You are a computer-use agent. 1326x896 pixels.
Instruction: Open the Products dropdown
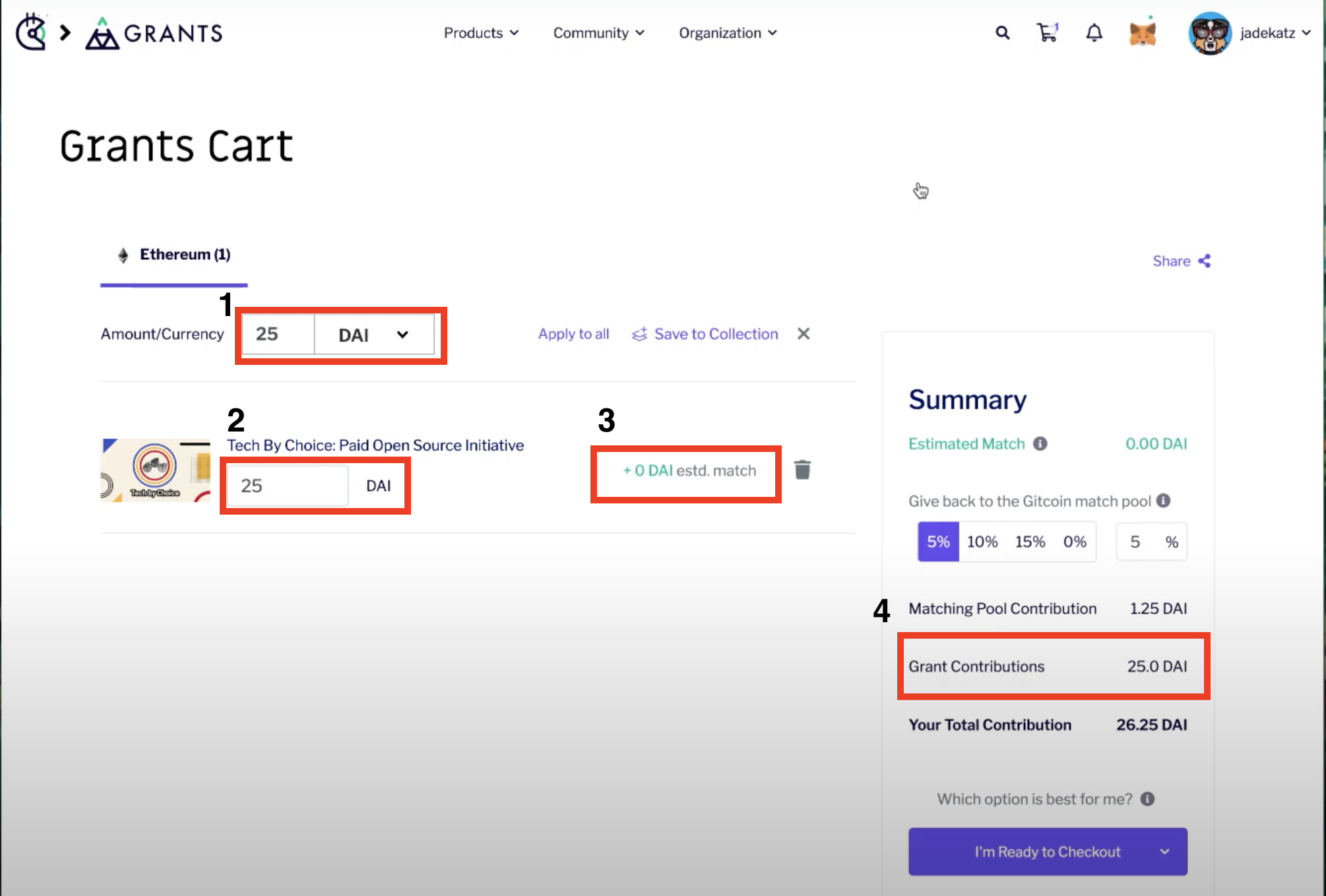(x=480, y=33)
